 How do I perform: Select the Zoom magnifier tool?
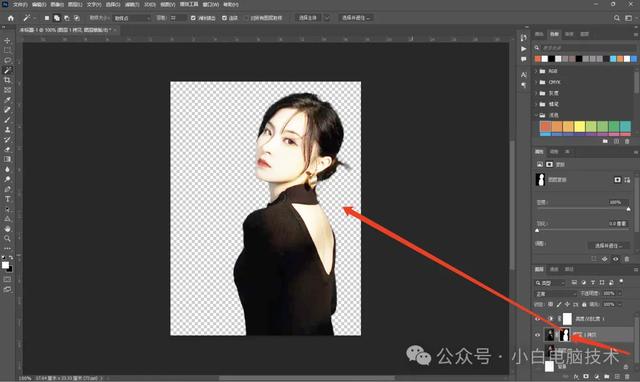tap(7, 238)
